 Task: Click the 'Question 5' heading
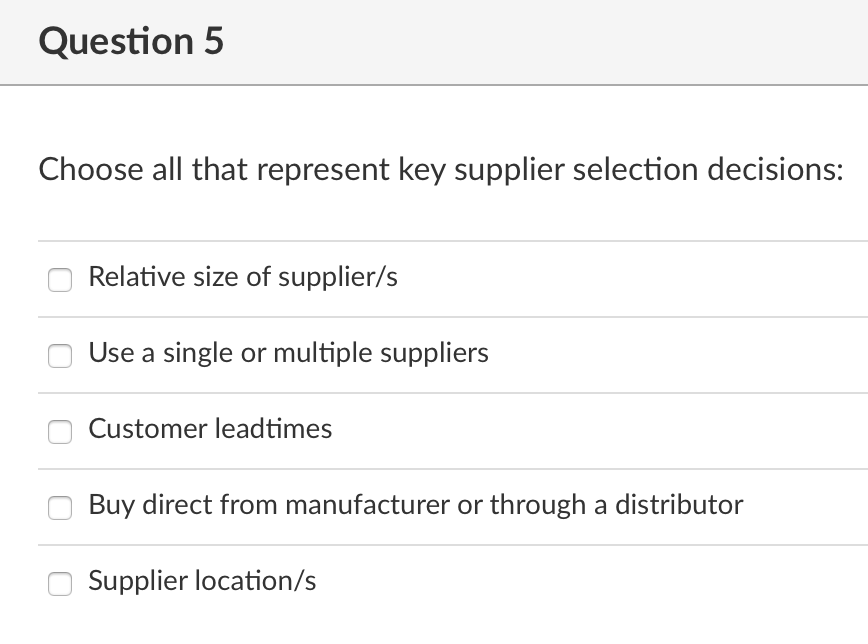(x=129, y=42)
